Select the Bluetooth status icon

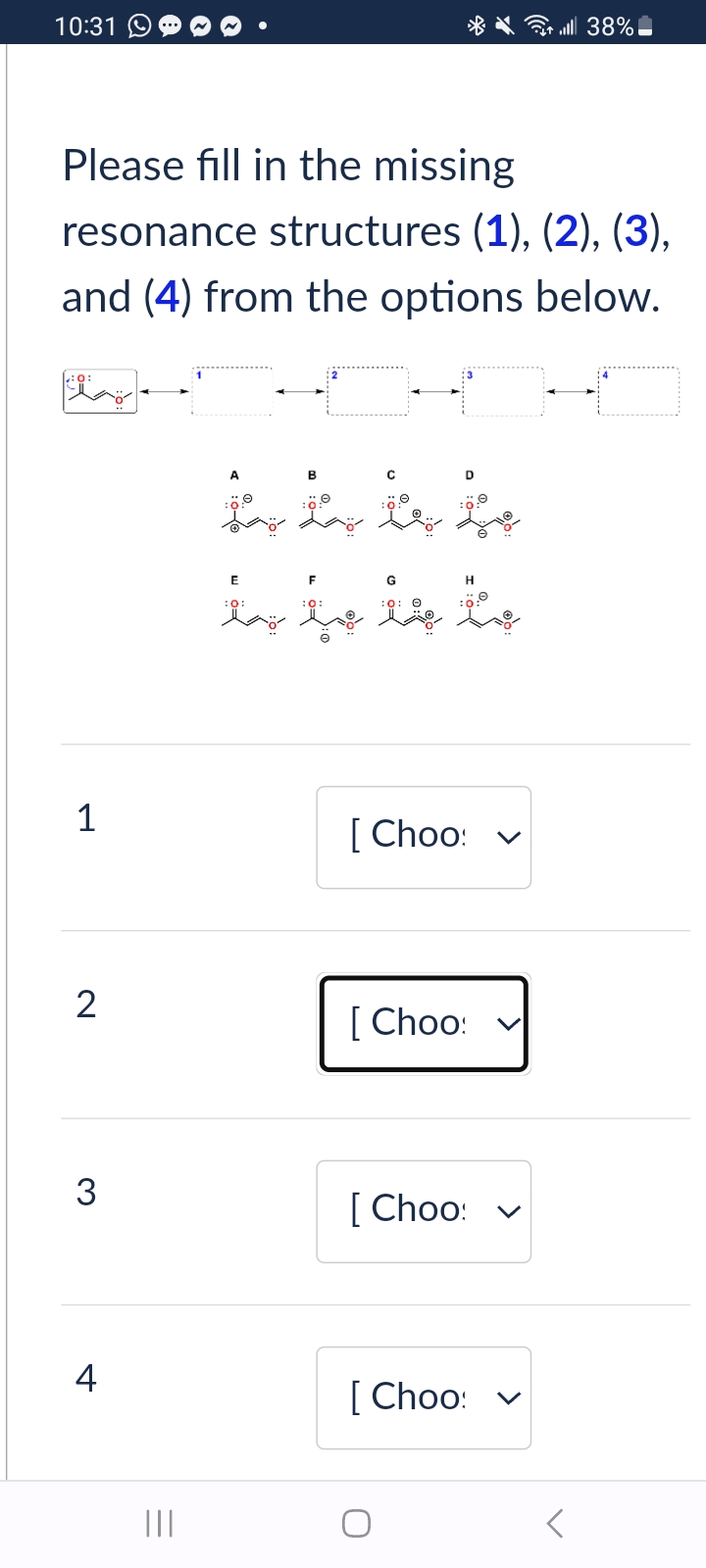click(475, 25)
